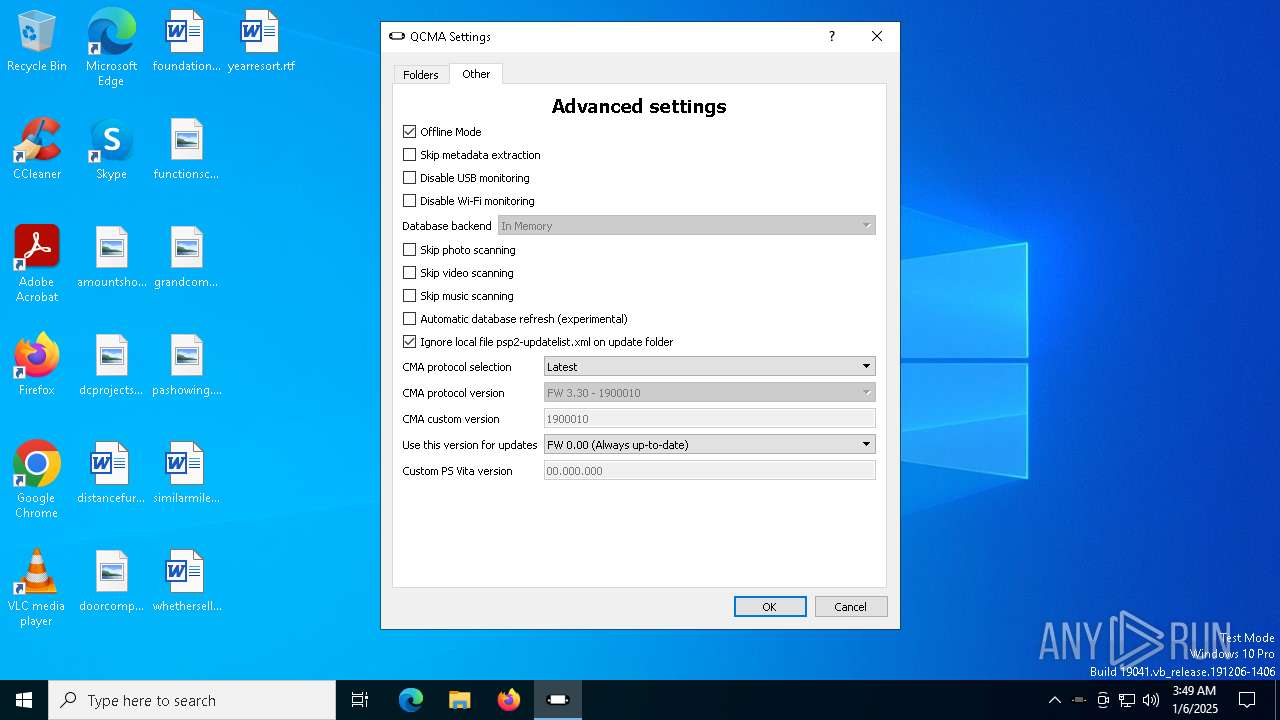Open CCleaner desktop shortcut
The width and height of the screenshot is (1280, 720).
point(37,149)
